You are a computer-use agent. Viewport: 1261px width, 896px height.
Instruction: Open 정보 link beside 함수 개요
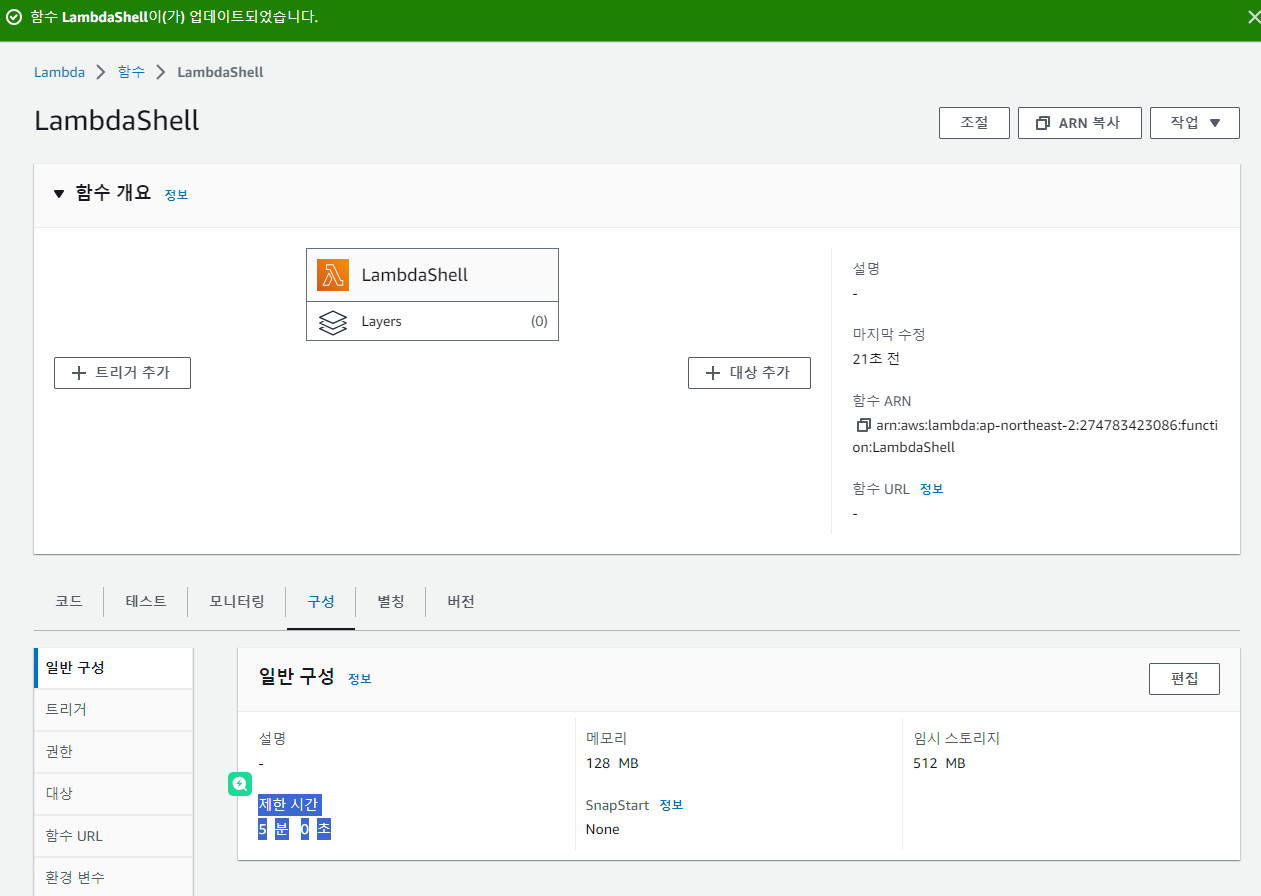(x=176, y=195)
